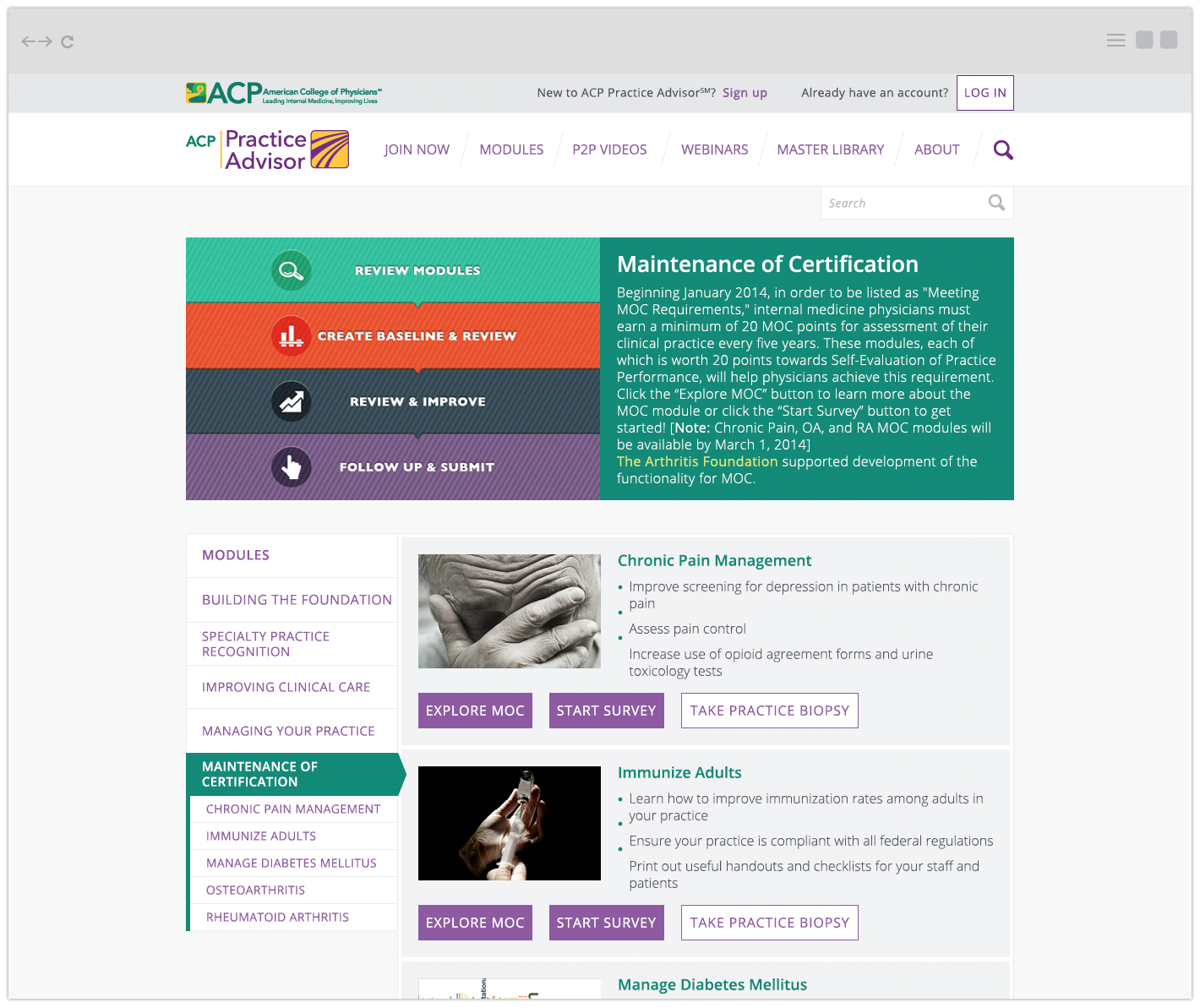The image size is (1200, 1008).
Task: Open MANAGING YOUR PRACTICE sidebar item
Action: 292,731
